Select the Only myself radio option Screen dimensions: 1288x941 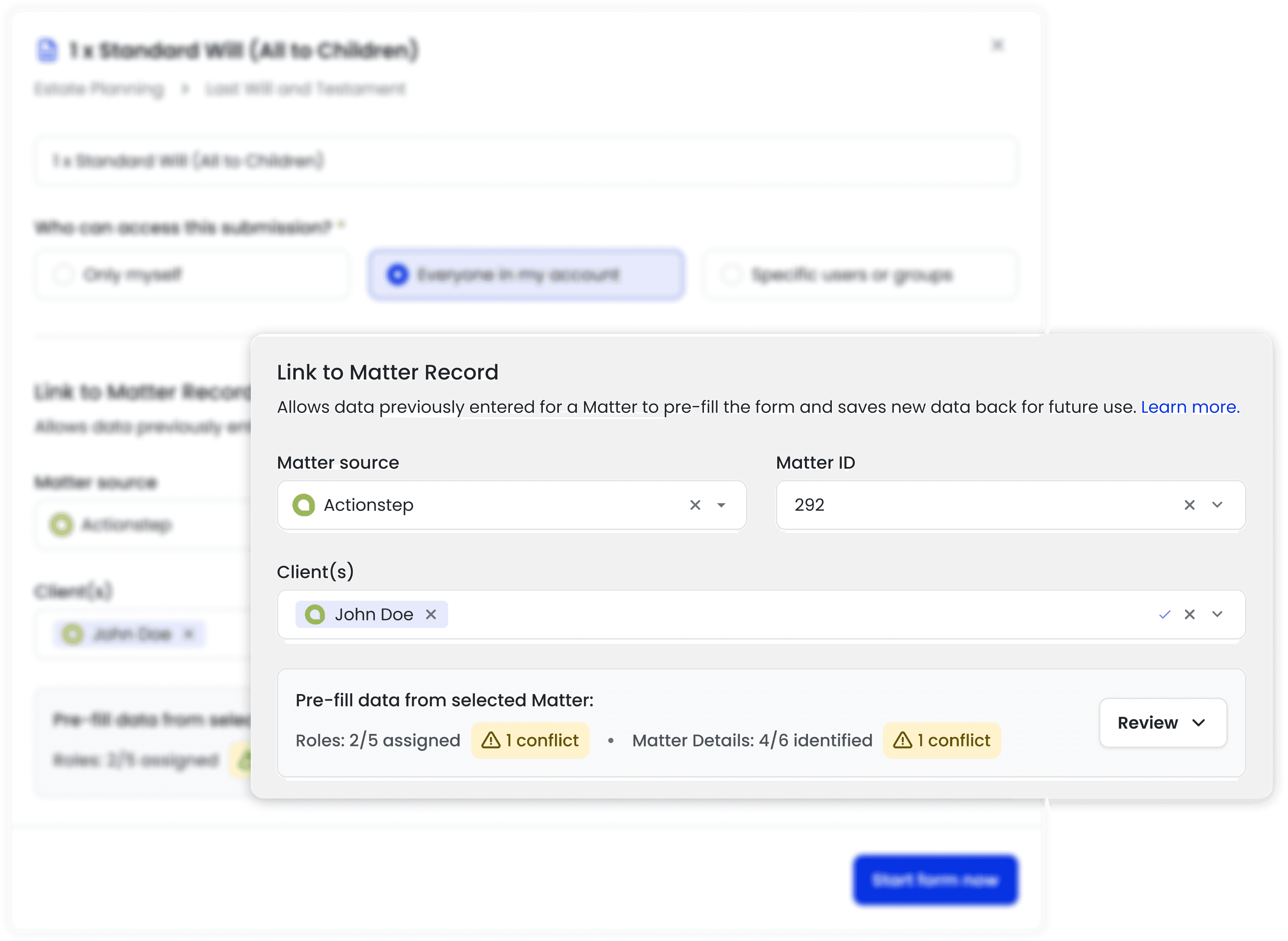point(64,275)
